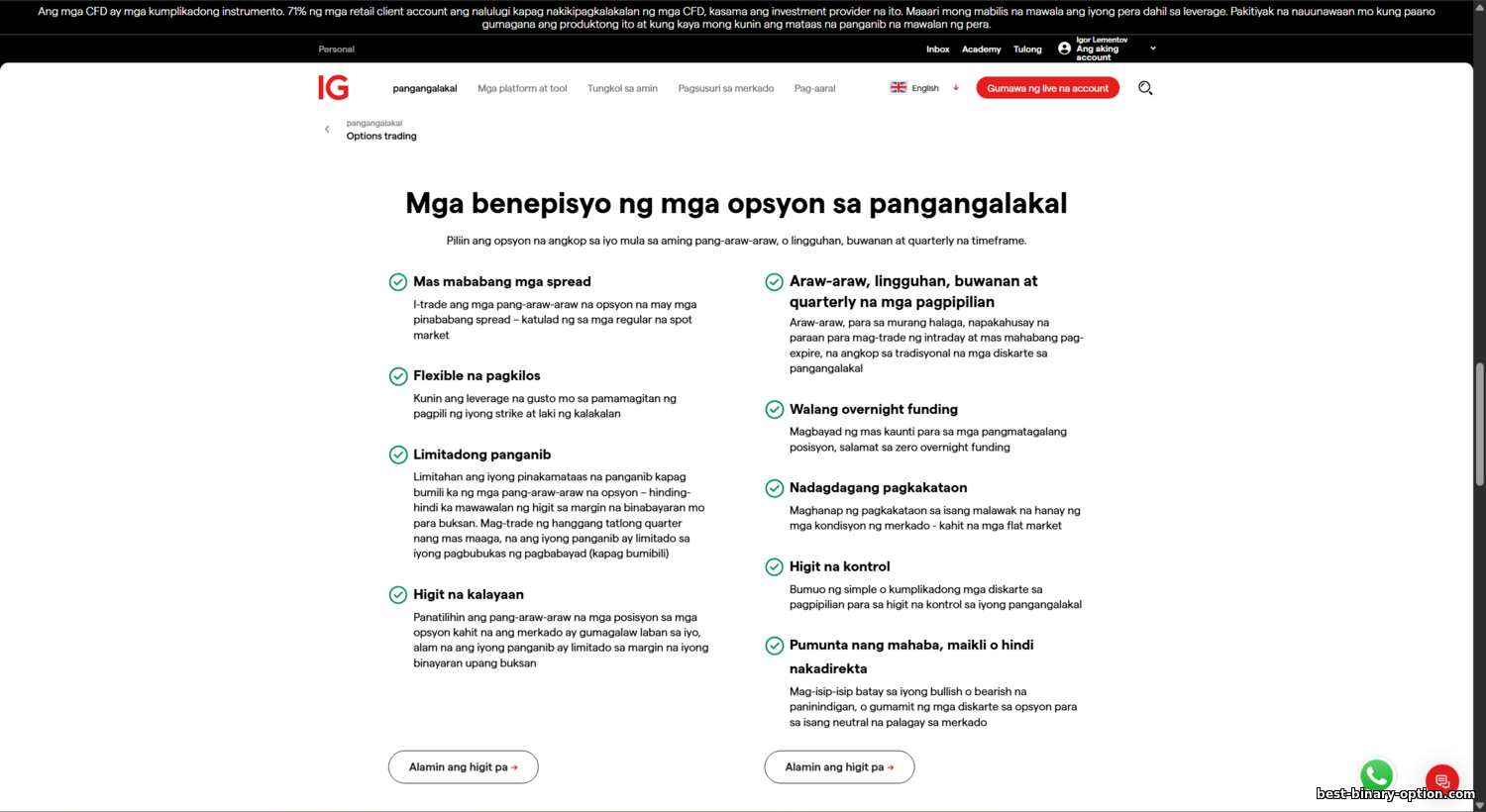Open the Inbox link in top bar
This screenshot has height=812, width=1486.
coord(937,50)
